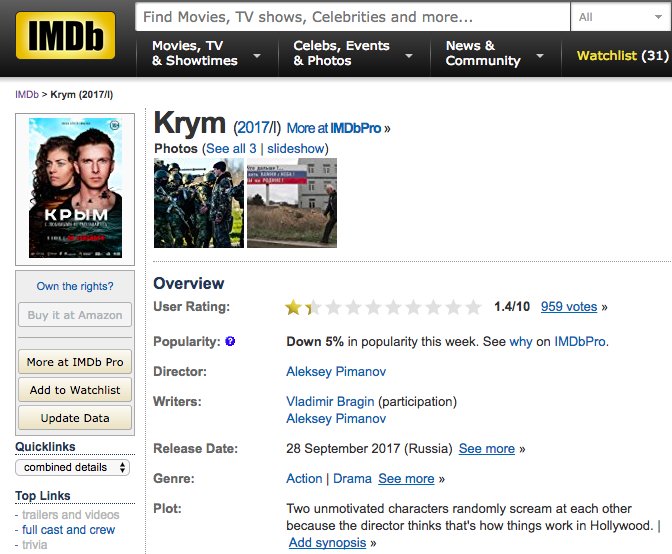Start the photos slideshow link
The width and height of the screenshot is (672, 554).
tap(296, 149)
